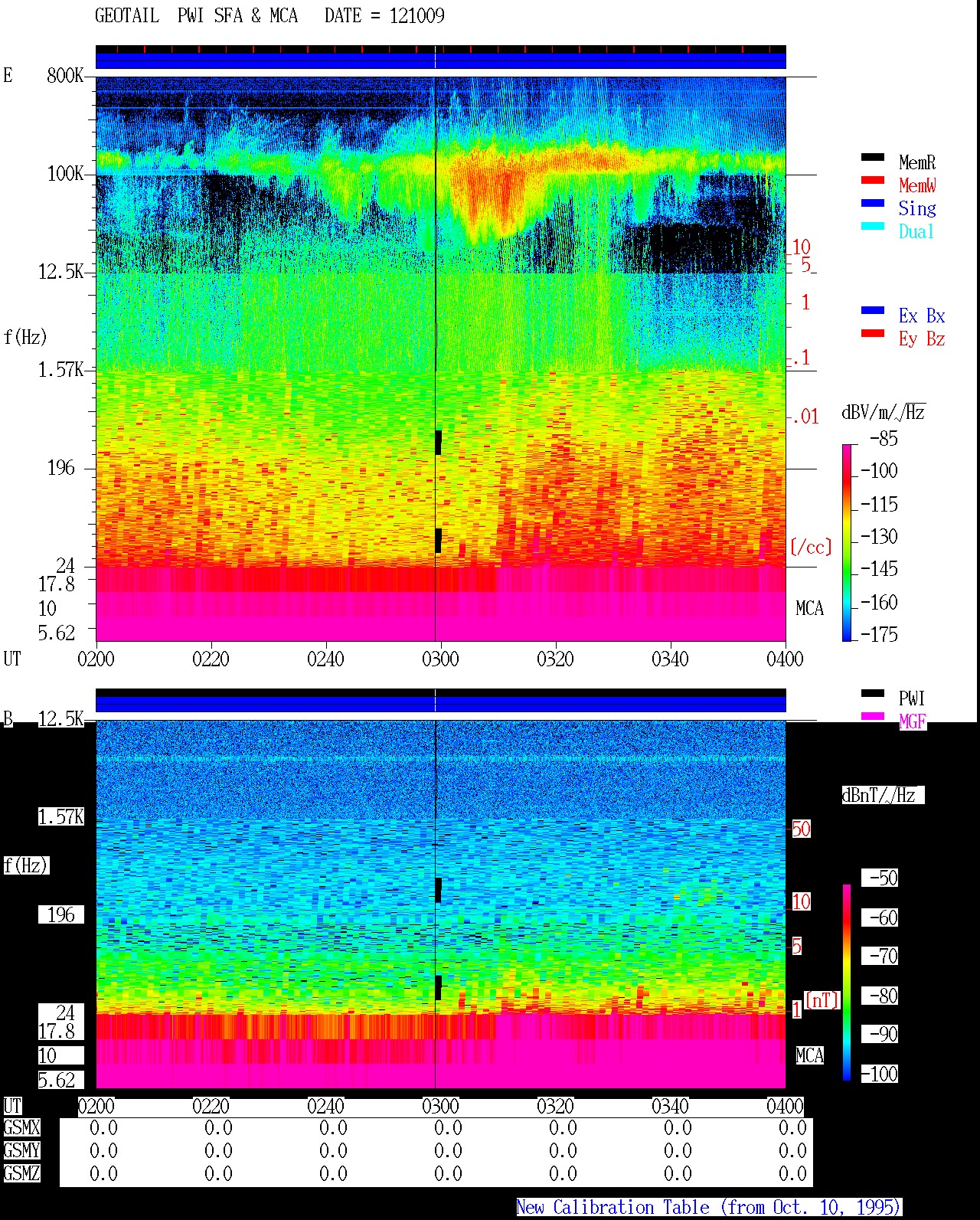Click the 1.57K frequency label on B panel

(x=61, y=817)
